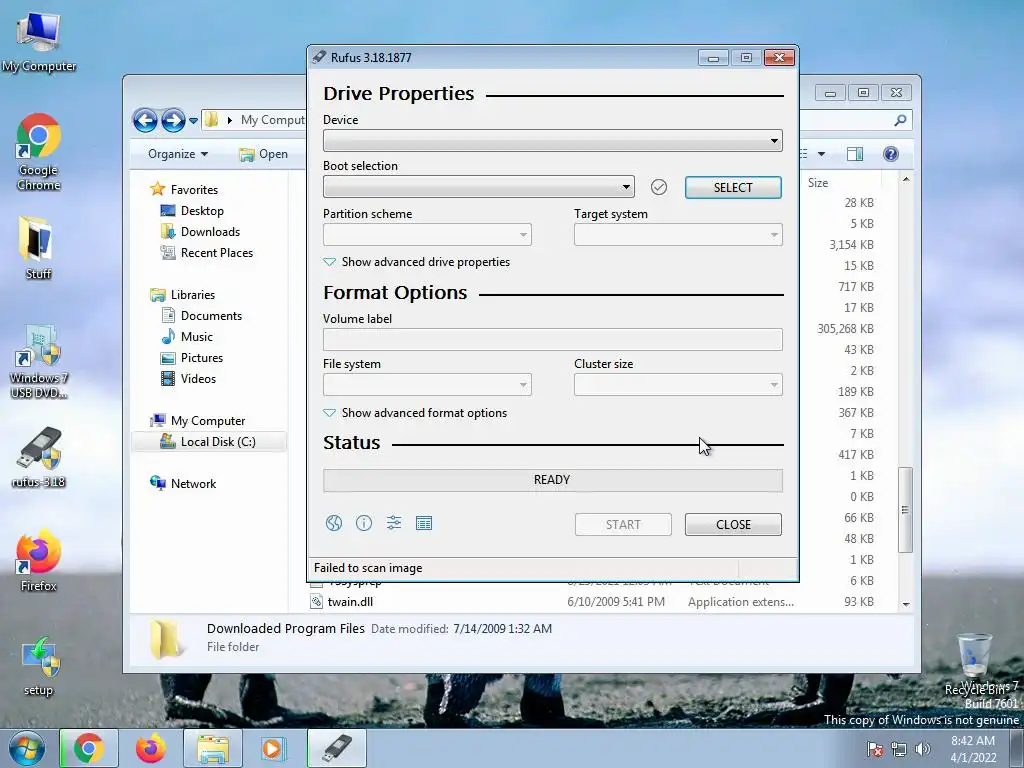Click the Windows 7 USB DVD desktop icon
This screenshot has width=1024, height=768.
[x=39, y=361]
